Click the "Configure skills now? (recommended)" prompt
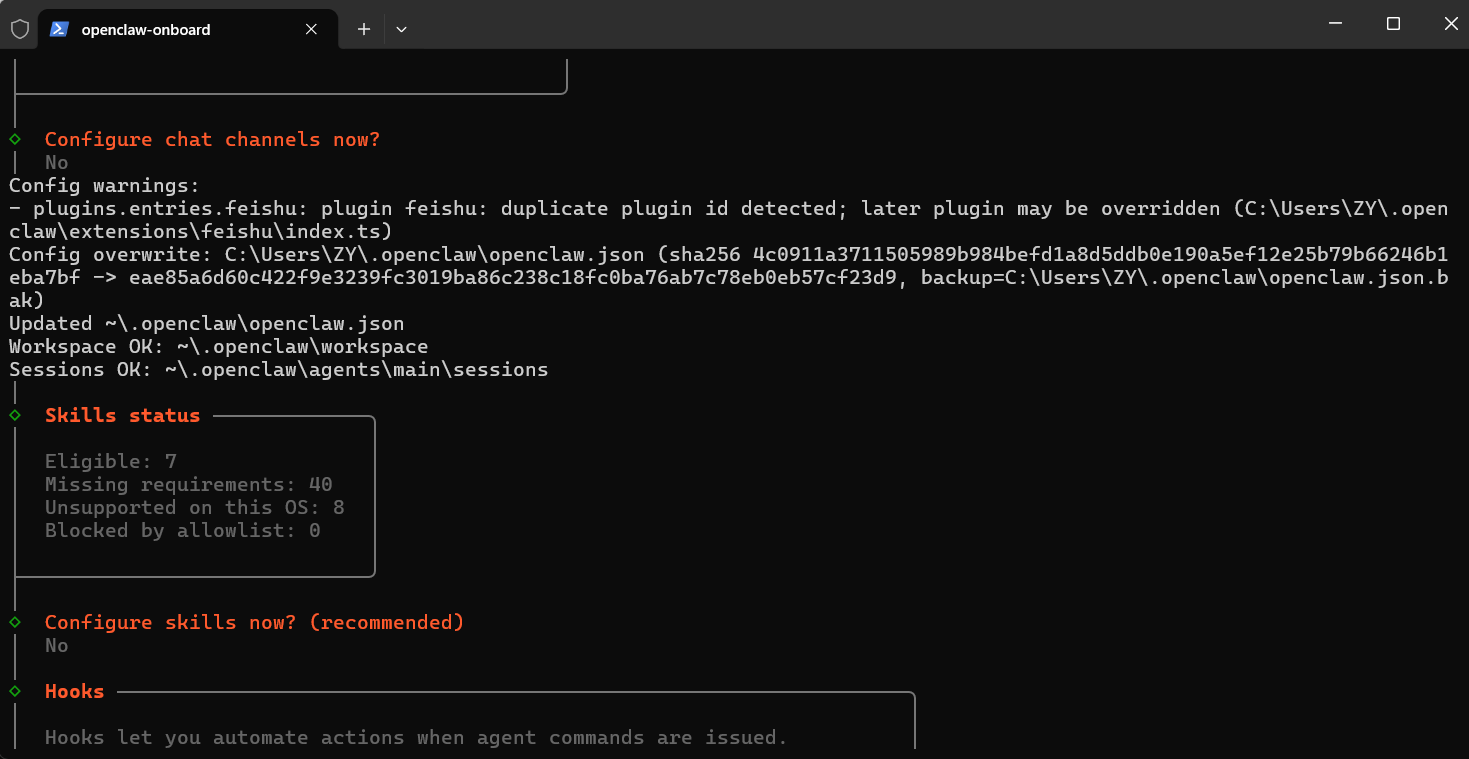This screenshot has height=759, width=1469. [x=254, y=622]
